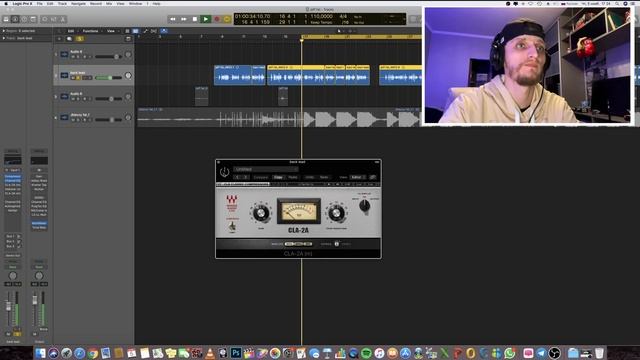Toggle the yellow Cycle button

pos(227,19)
